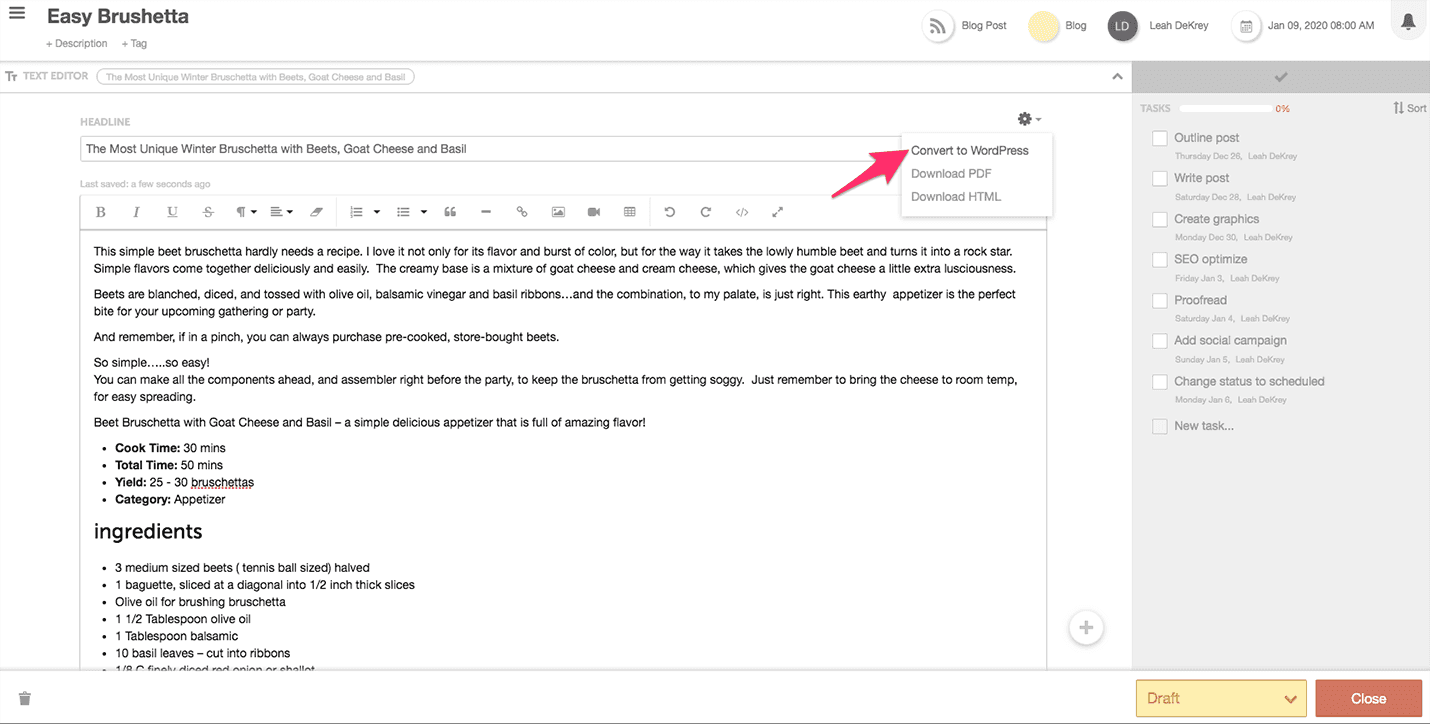This screenshot has height=724, width=1430.
Task: Click the New task... entry field
Action: [x=1204, y=426]
